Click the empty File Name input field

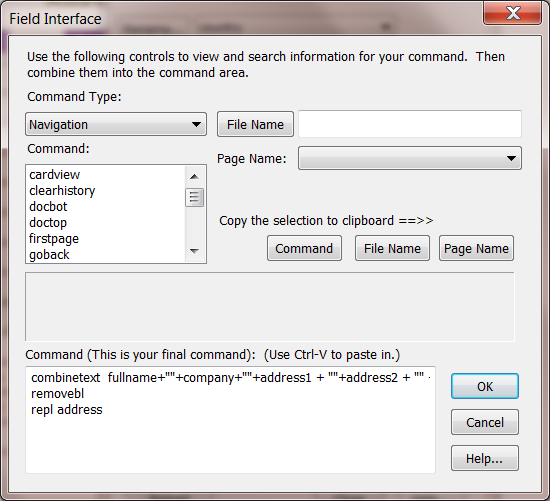tap(410, 124)
